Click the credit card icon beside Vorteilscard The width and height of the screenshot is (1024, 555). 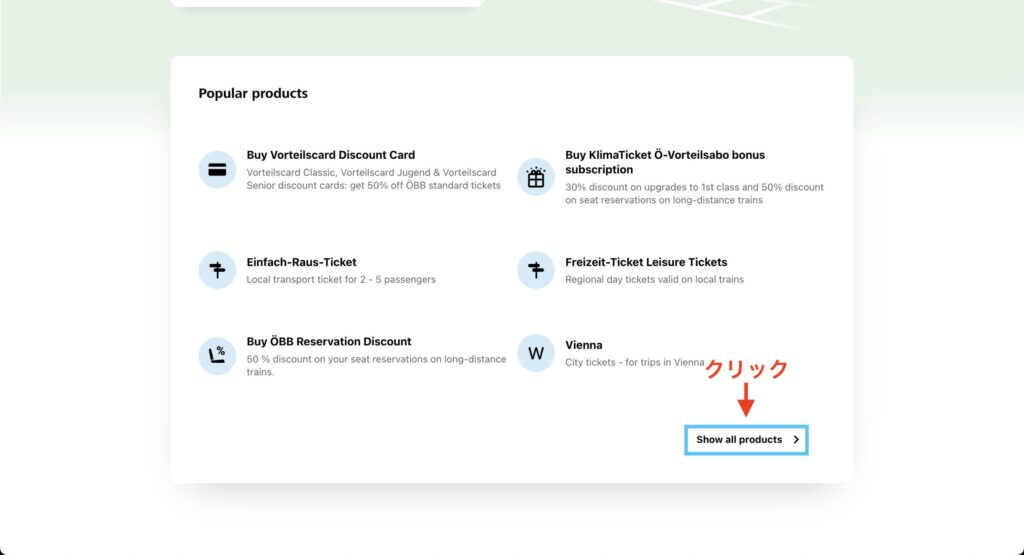tap(217, 170)
